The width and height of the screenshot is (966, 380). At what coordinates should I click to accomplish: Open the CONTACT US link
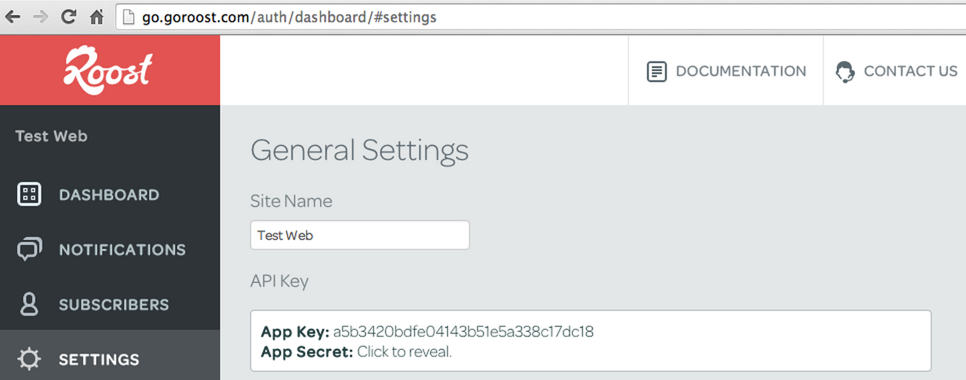pos(896,71)
